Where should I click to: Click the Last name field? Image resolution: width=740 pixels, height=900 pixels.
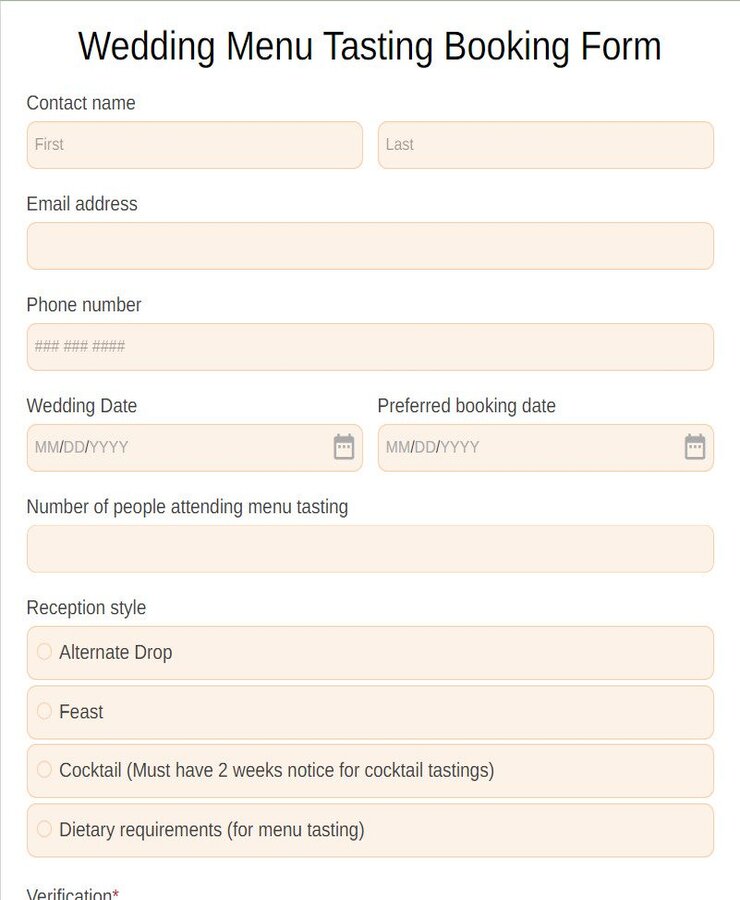coord(545,145)
